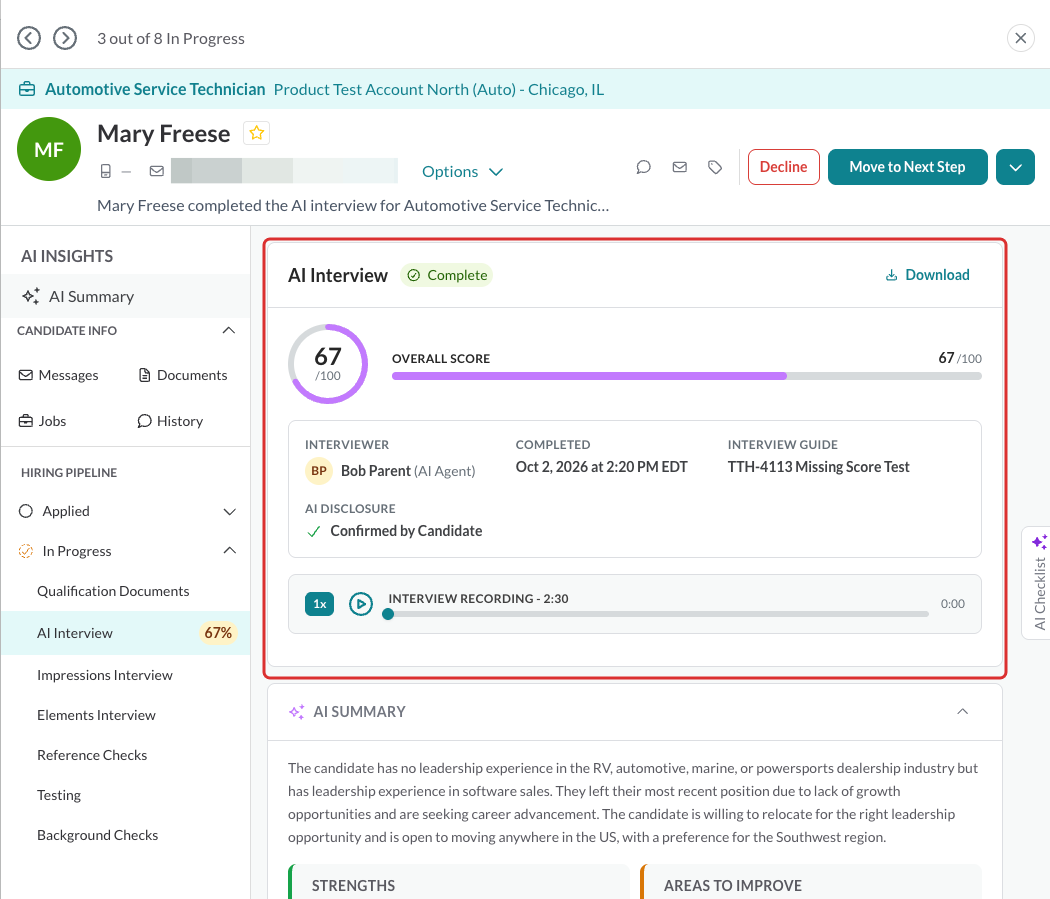Click the BP interviewer avatar

tap(319, 471)
